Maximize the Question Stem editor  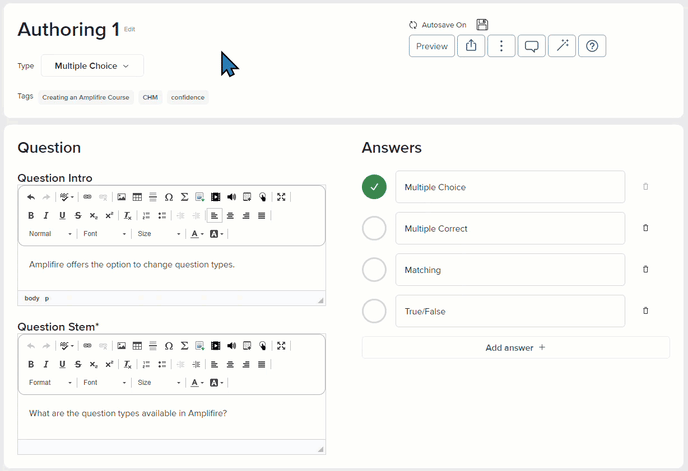pos(281,346)
